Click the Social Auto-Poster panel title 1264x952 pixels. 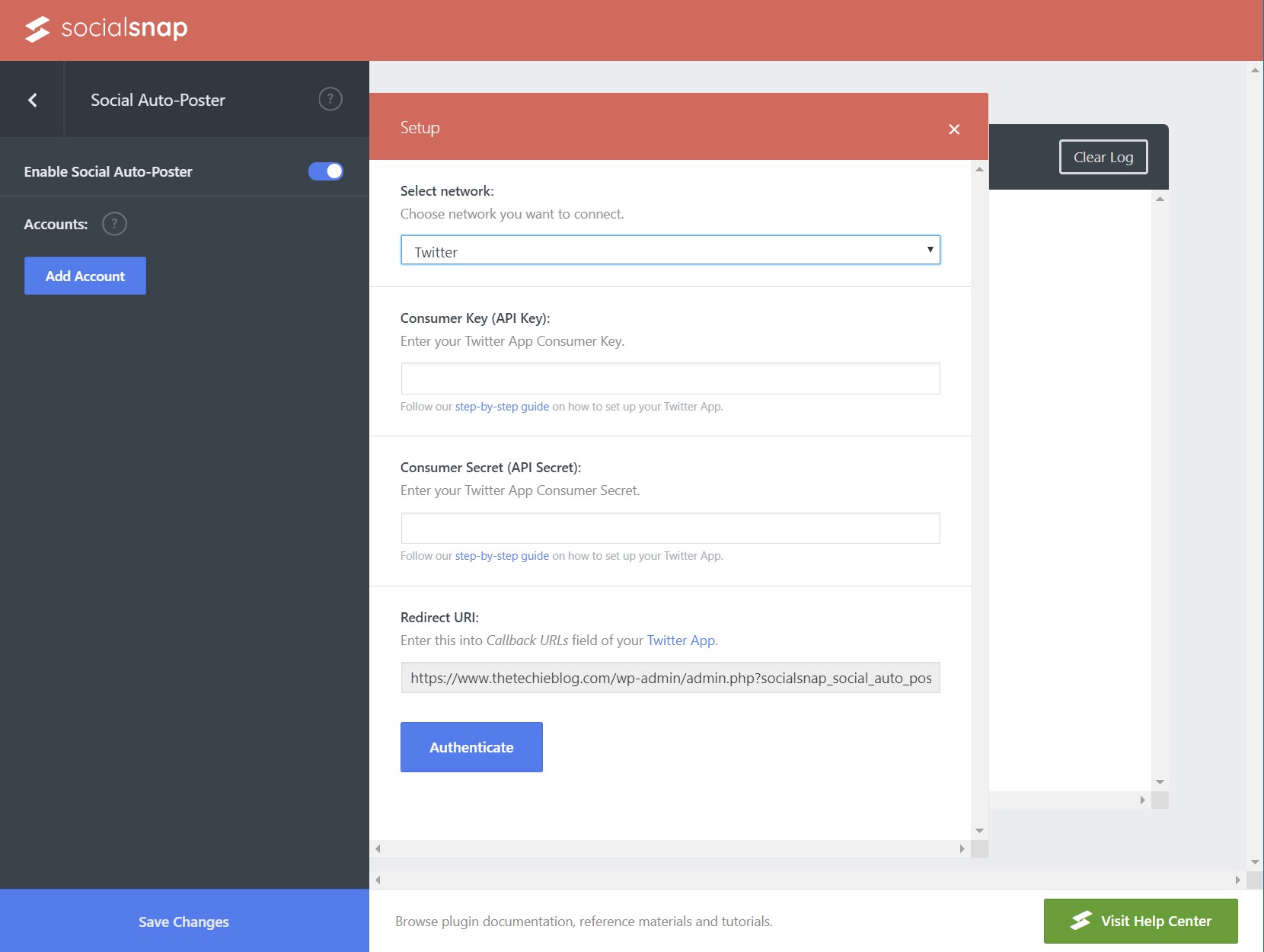pyautogui.click(x=158, y=100)
